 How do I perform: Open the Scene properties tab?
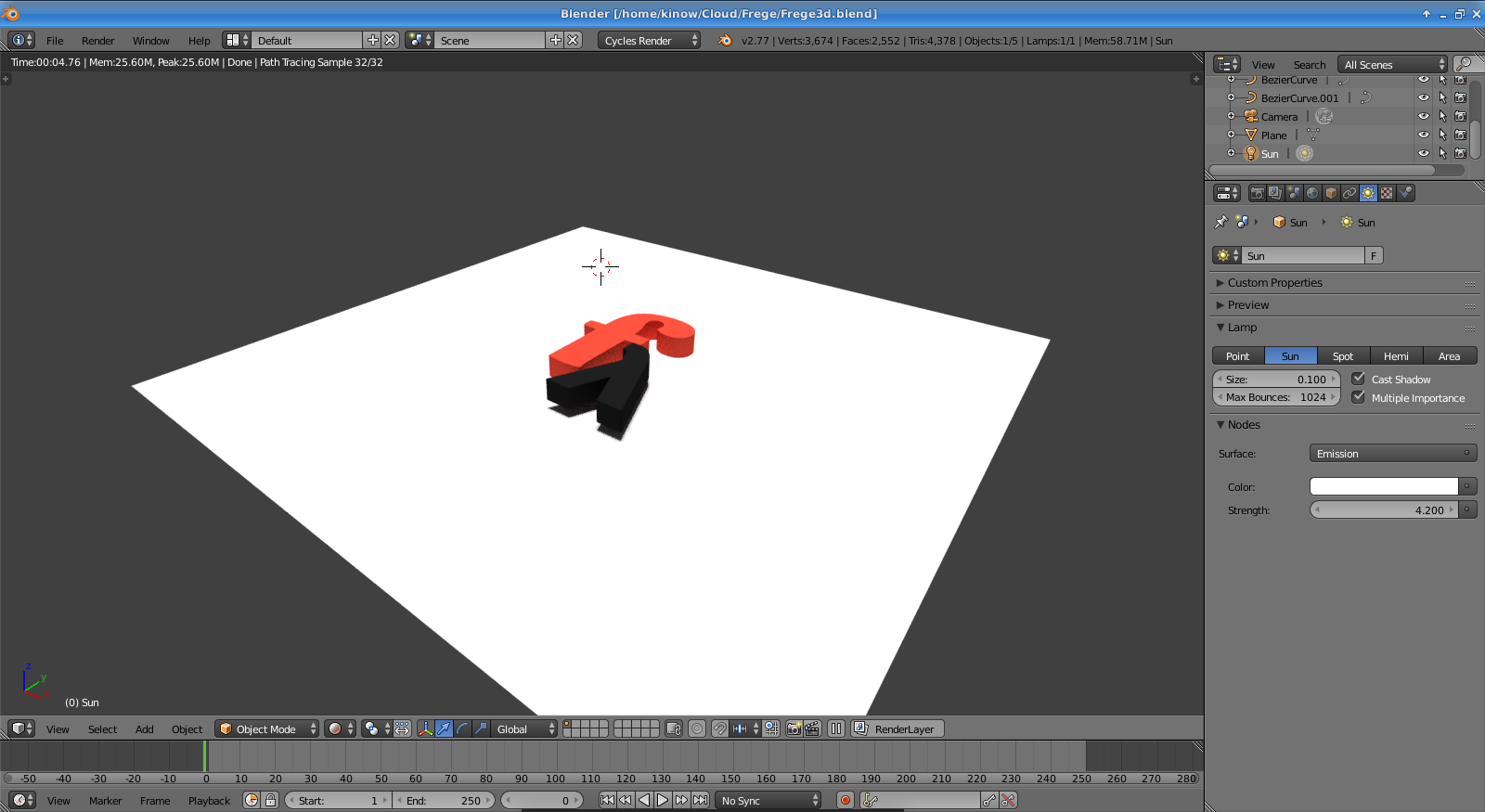pyautogui.click(x=1294, y=193)
